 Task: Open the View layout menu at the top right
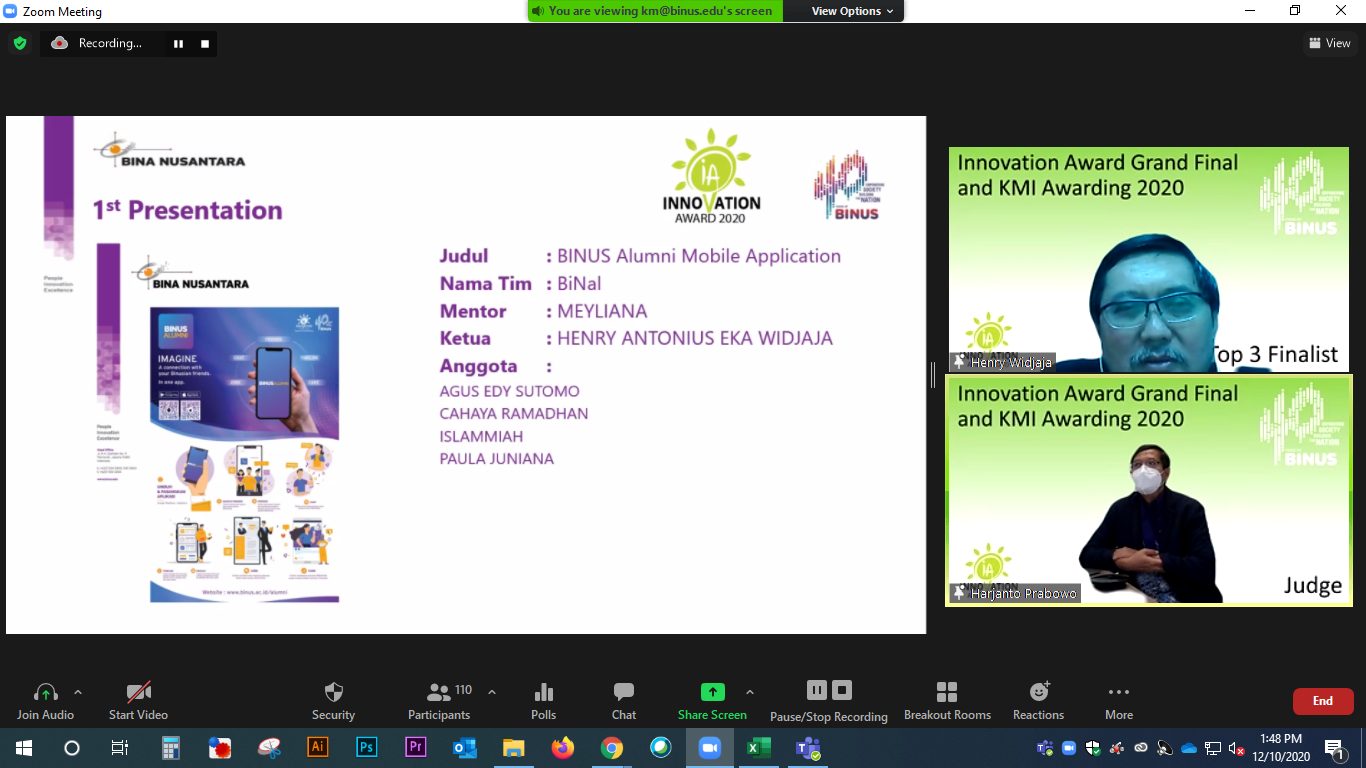tap(1330, 43)
